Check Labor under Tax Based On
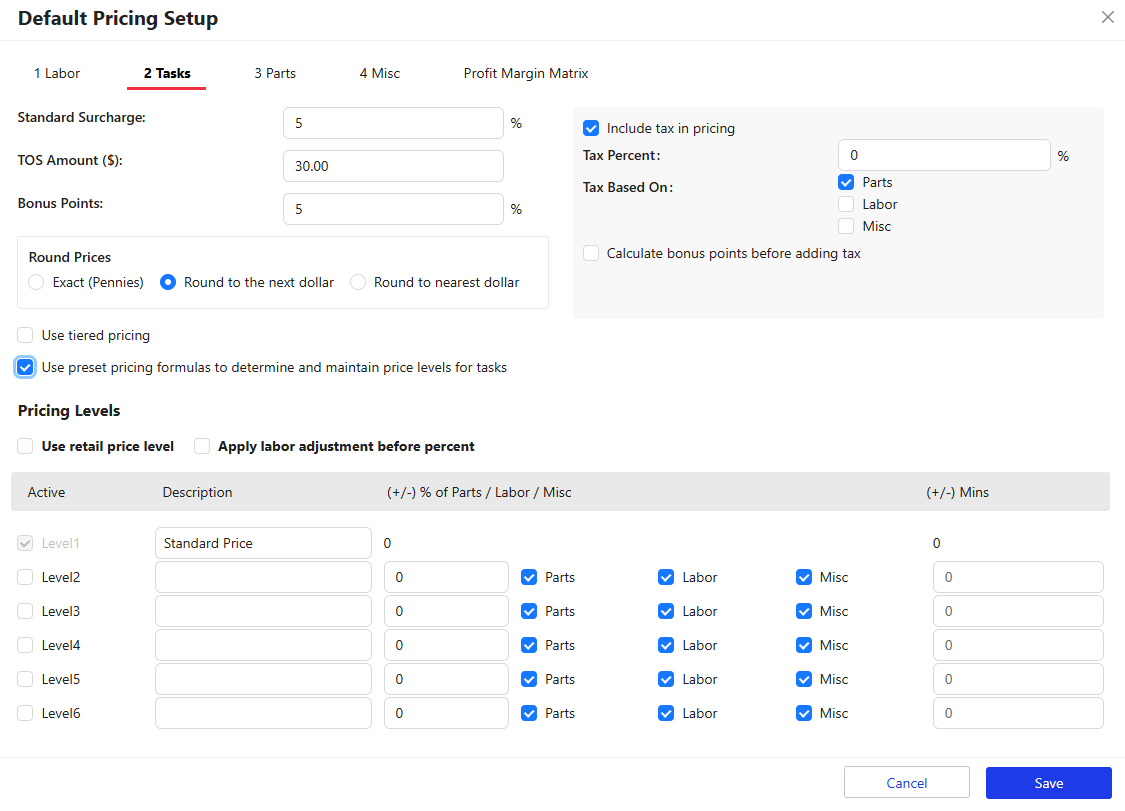Screen dimensions: 1125x811 (847, 205)
